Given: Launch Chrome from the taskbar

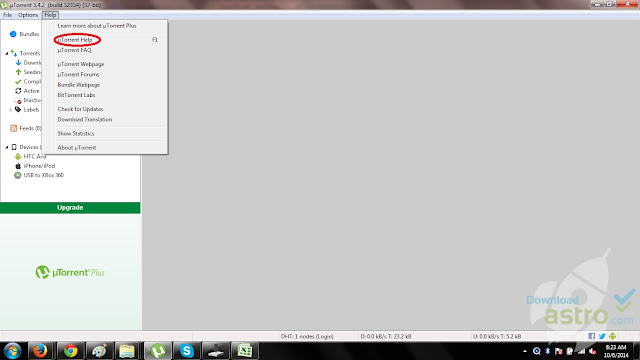Looking at the screenshot, I should tap(70, 351).
